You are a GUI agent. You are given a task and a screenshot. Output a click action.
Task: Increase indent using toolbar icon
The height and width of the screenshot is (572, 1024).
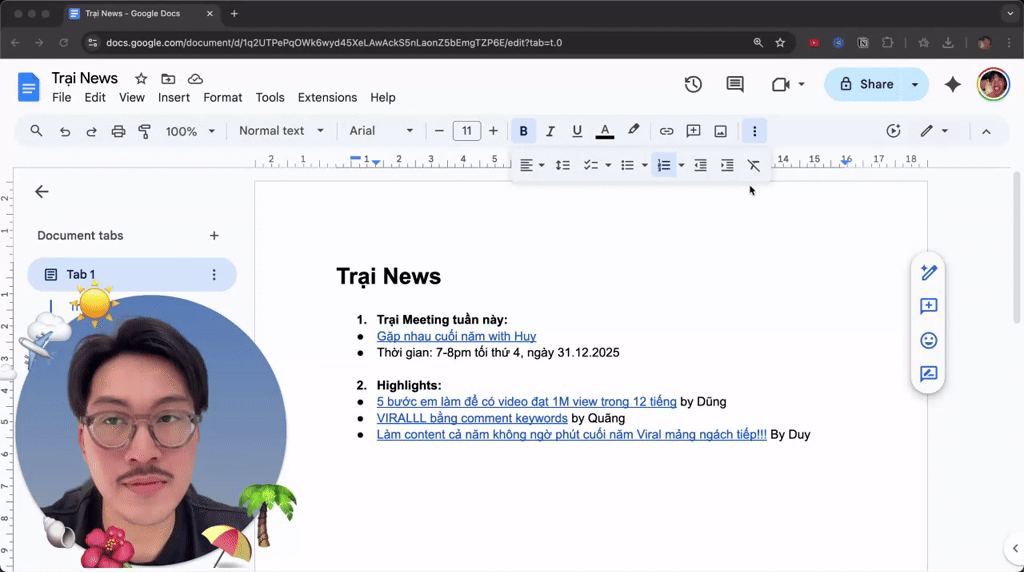[727, 165]
